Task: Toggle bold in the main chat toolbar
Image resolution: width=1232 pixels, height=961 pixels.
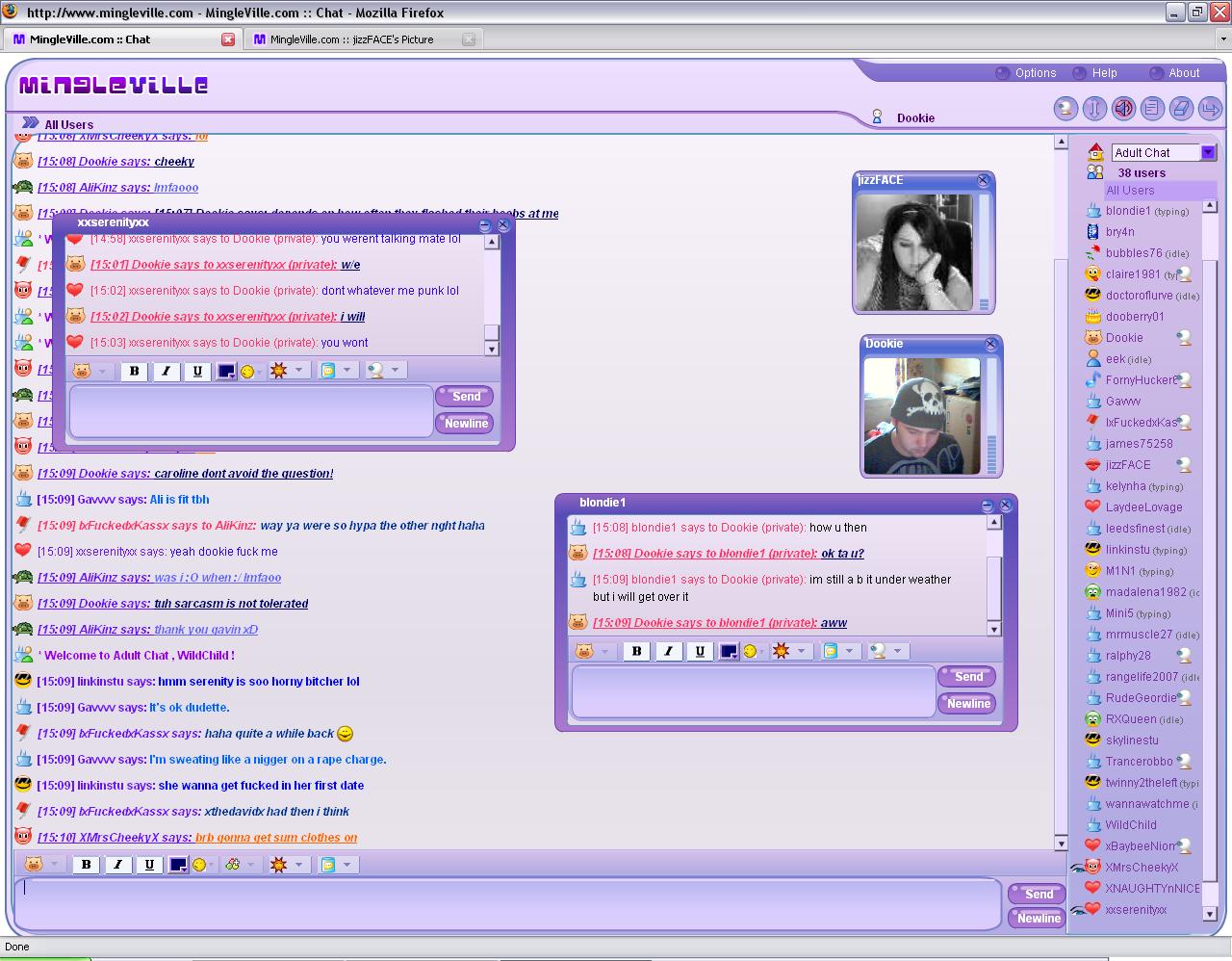Action: [x=86, y=865]
